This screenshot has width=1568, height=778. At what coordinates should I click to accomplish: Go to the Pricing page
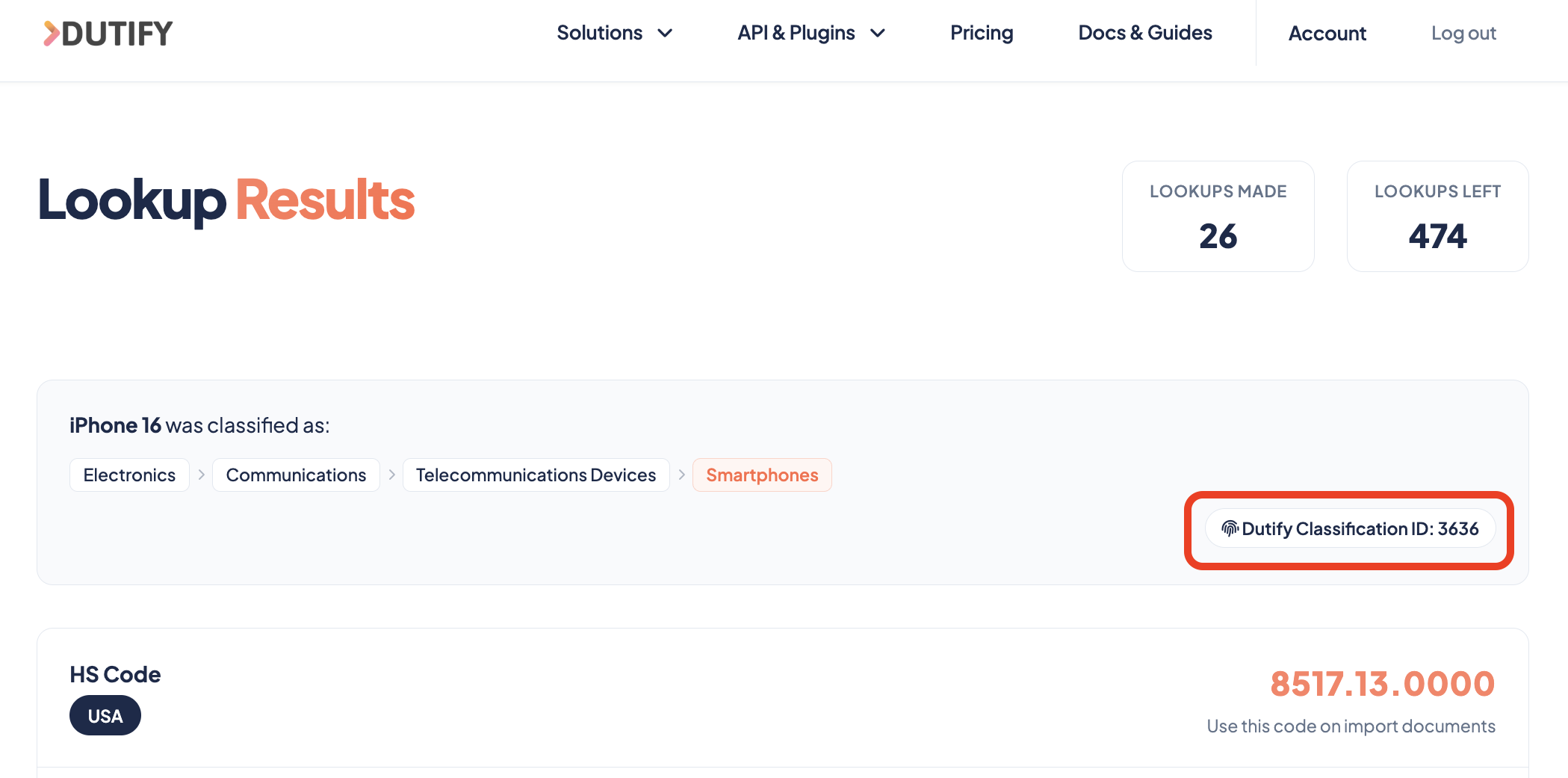(982, 33)
